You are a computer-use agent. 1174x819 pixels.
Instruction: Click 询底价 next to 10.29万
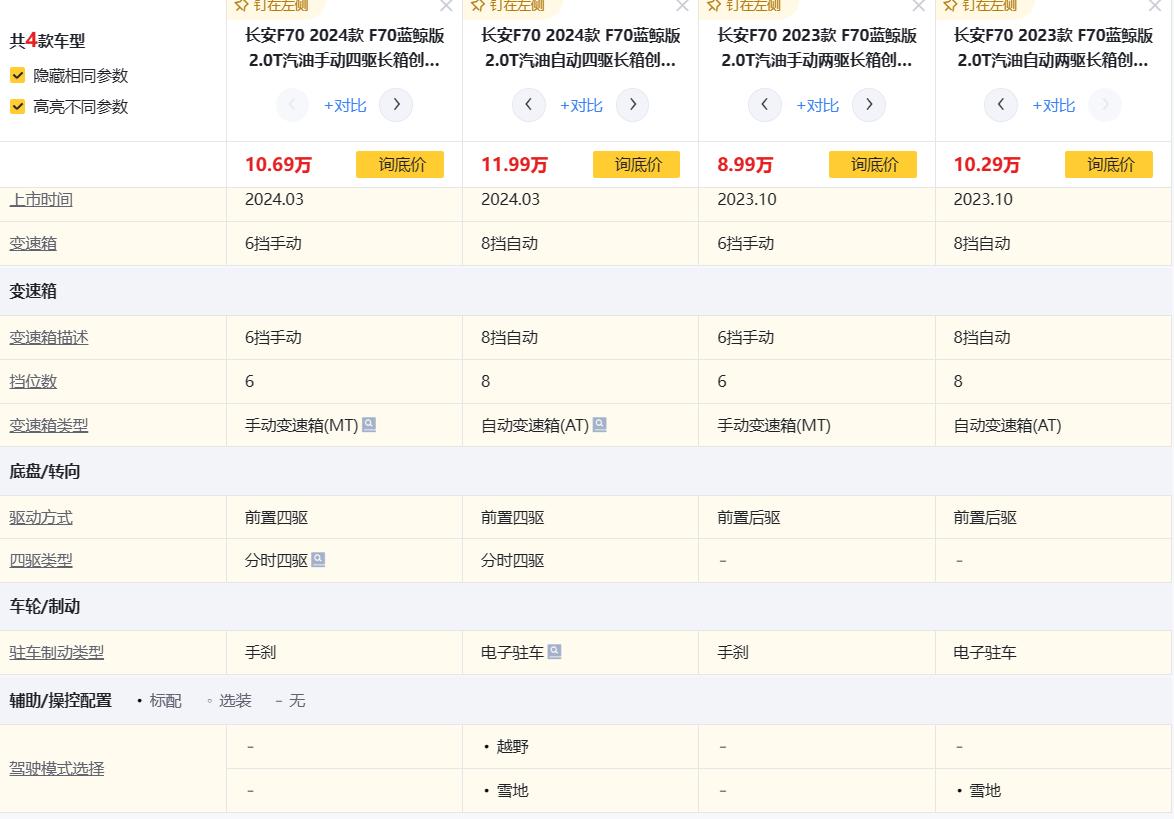[1109, 165]
